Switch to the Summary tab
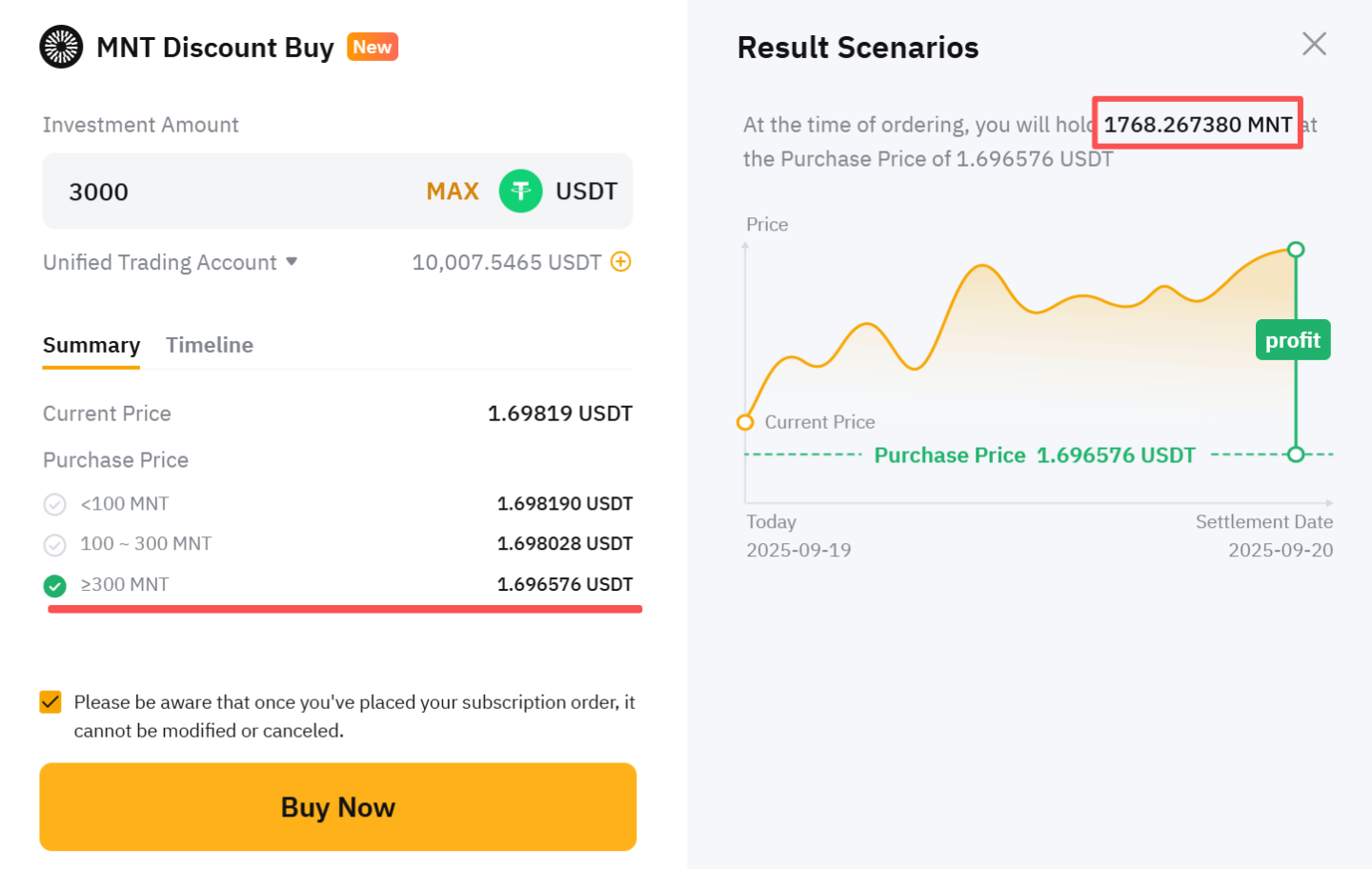The image size is (1372, 869). tap(91, 345)
